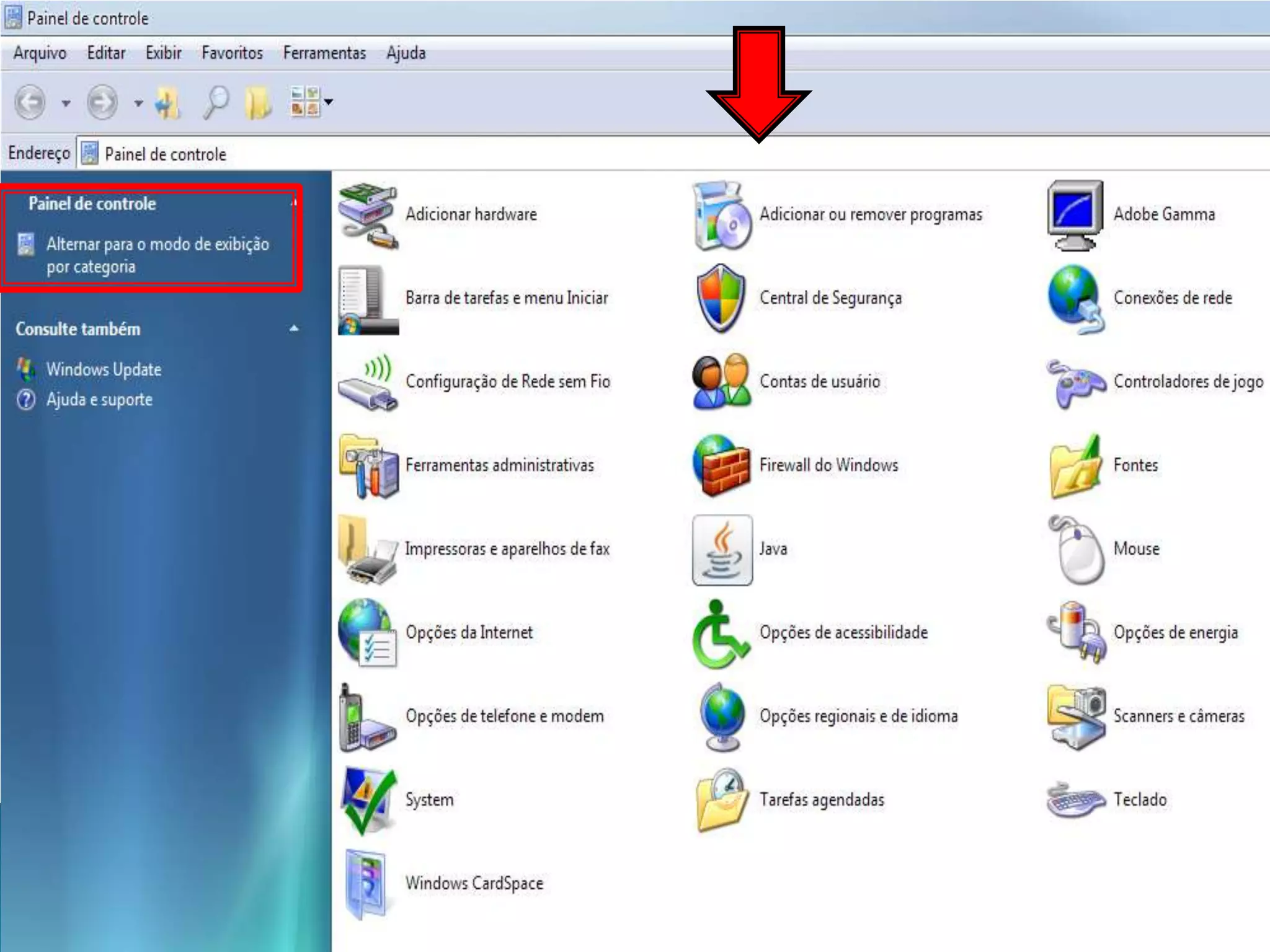
Task: Open the Java control panel icon
Action: click(x=722, y=549)
